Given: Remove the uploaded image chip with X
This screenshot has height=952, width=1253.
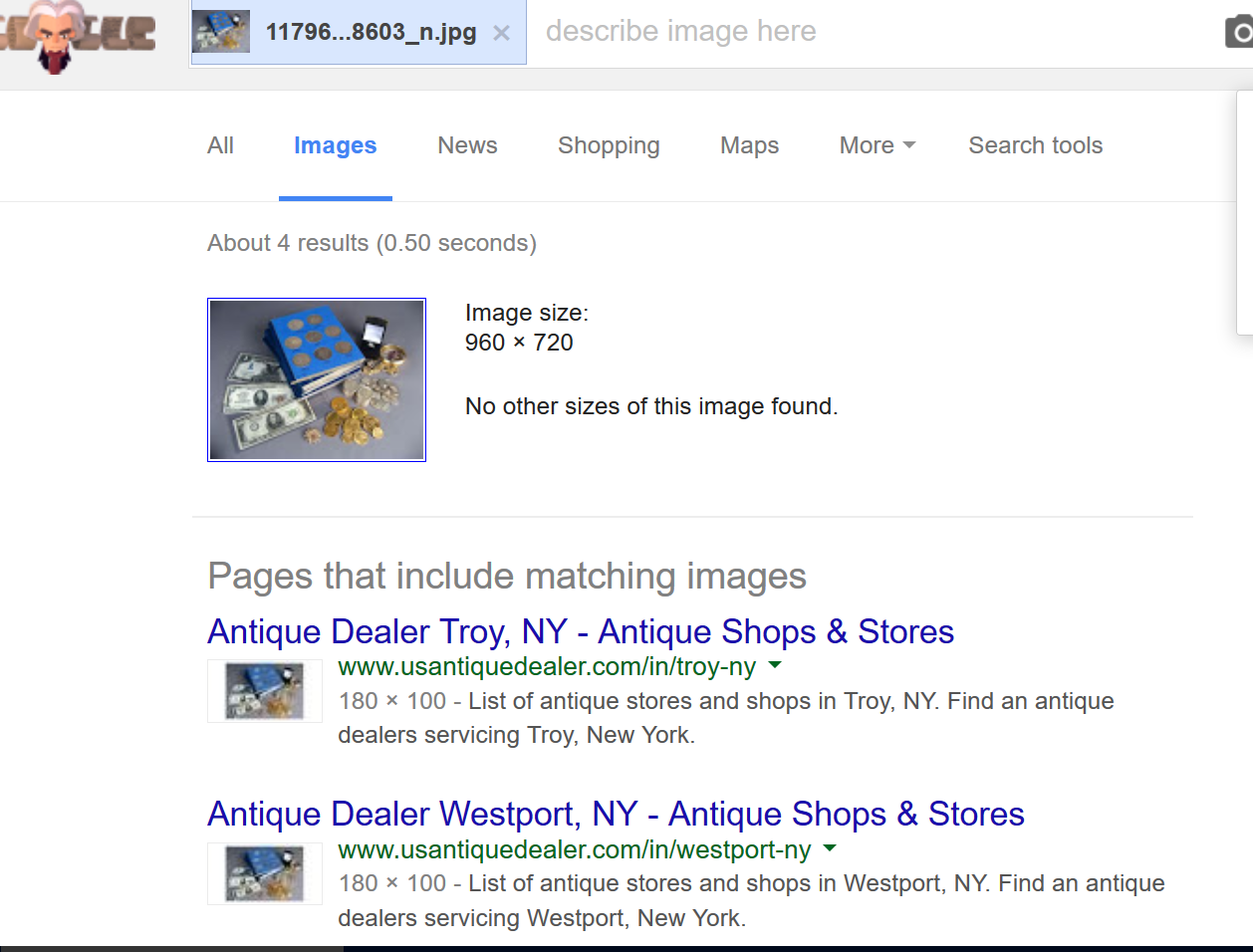Looking at the screenshot, I should pos(501,33).
